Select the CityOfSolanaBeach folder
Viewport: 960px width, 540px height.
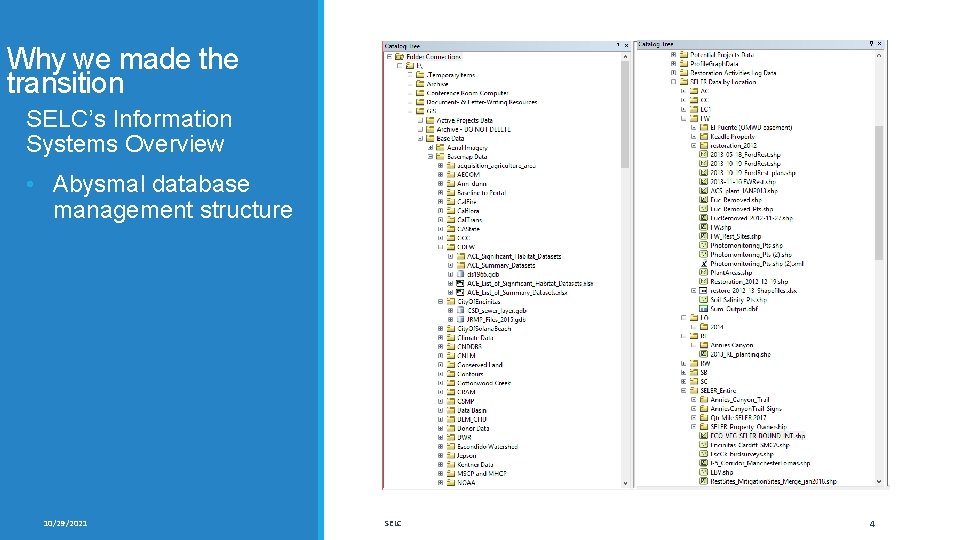484,329
